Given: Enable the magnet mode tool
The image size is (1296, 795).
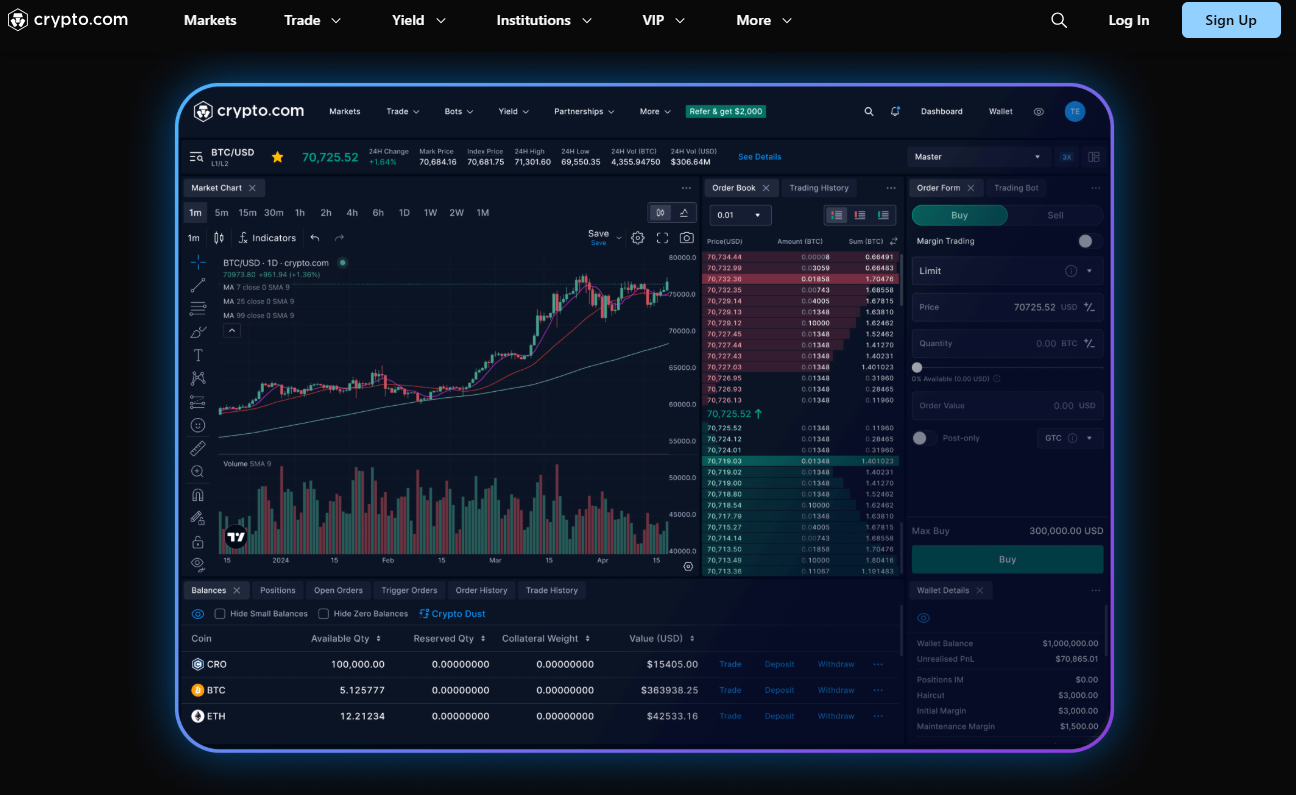Looking at the screenshot, I should 198,495.
